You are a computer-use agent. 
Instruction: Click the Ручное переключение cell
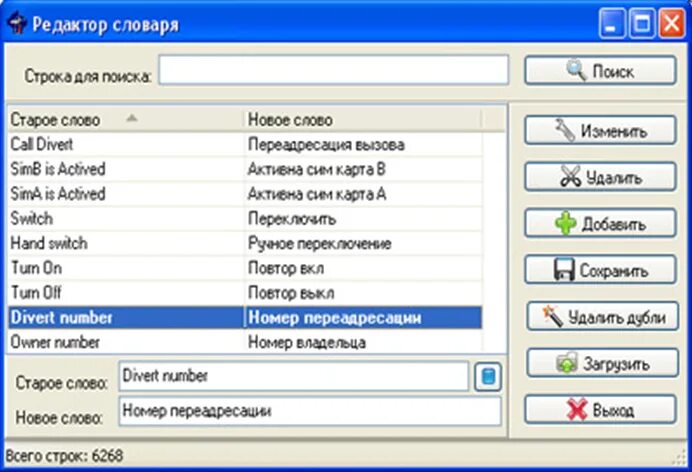(x=363, y=243)
